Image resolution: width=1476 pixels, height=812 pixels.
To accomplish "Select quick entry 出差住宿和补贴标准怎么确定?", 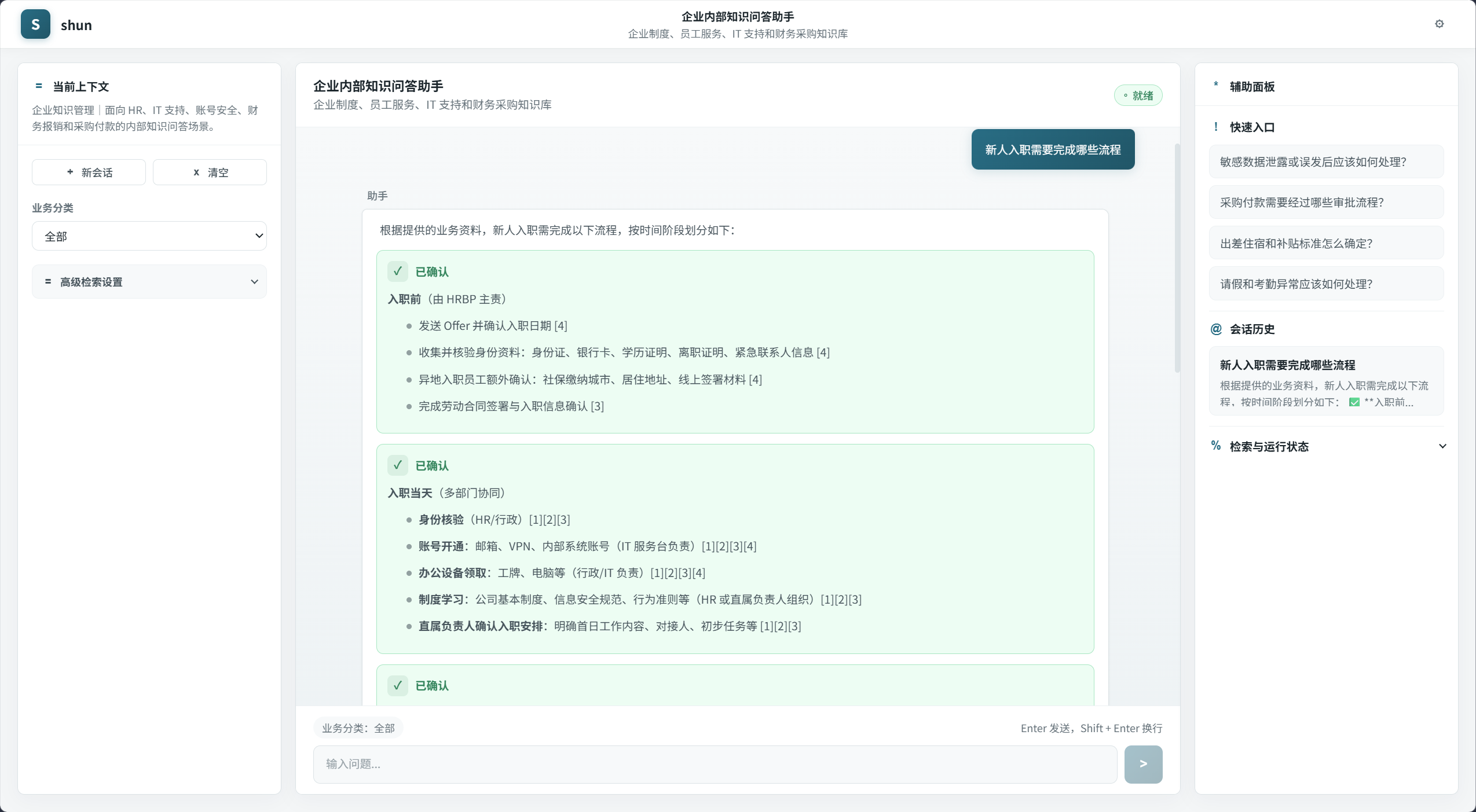I will pyautogui.click(x=1326, y=243).
